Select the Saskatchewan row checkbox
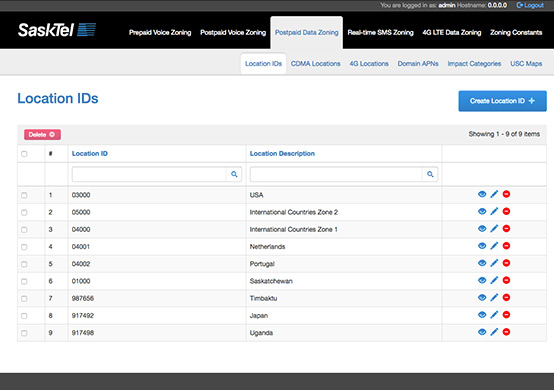554x390 pixels. coord(24,282)
